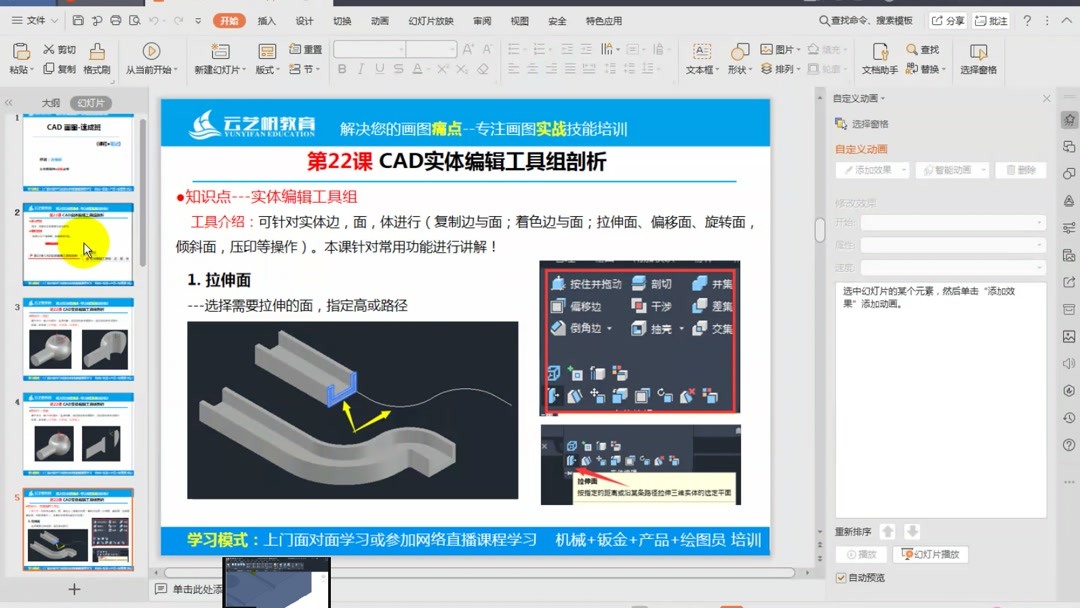Switch to the 大纲 outline tab
1080x608 pixels.
click(x=49, y=101)
